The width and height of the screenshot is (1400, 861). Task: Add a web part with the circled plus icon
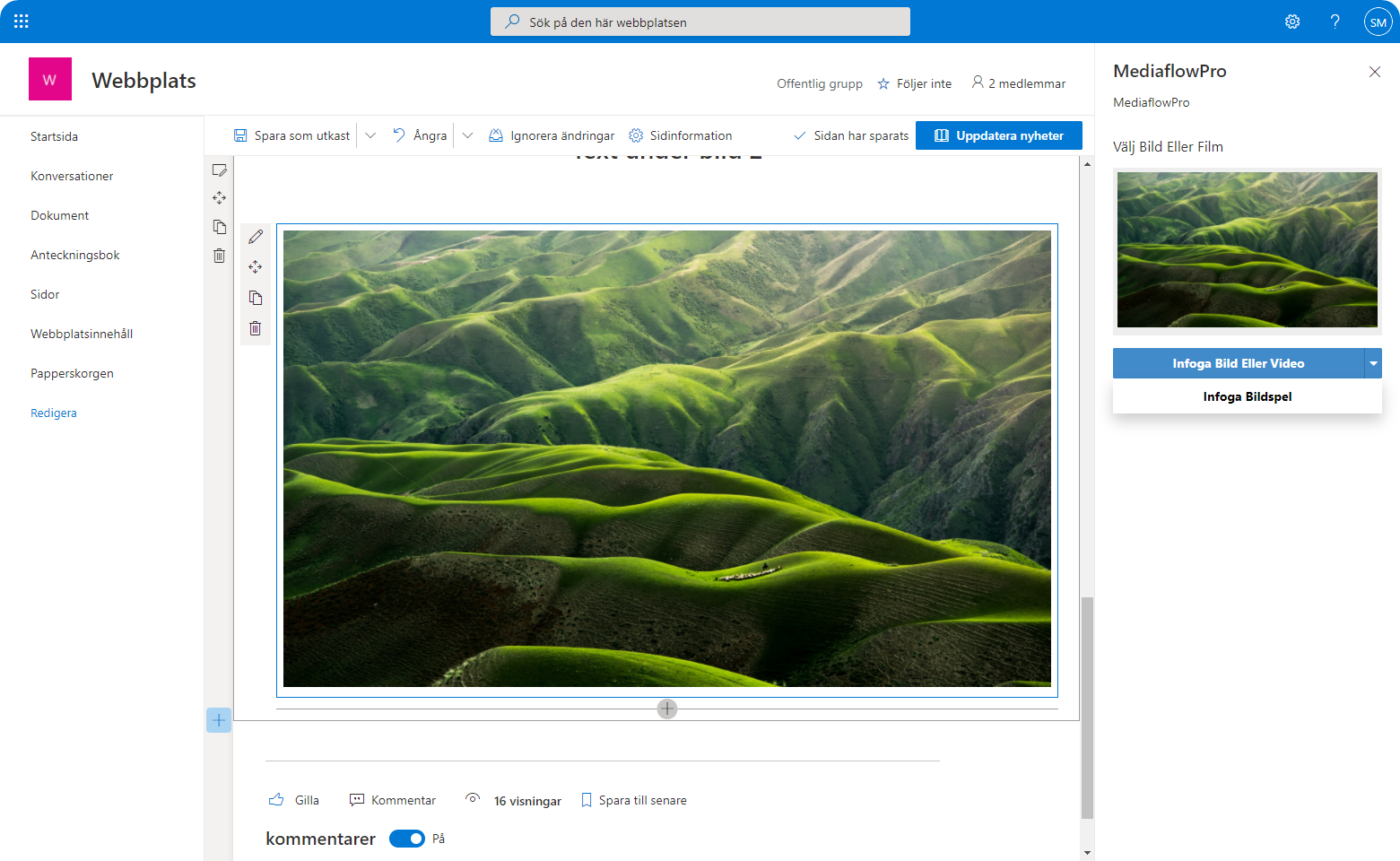667,709
